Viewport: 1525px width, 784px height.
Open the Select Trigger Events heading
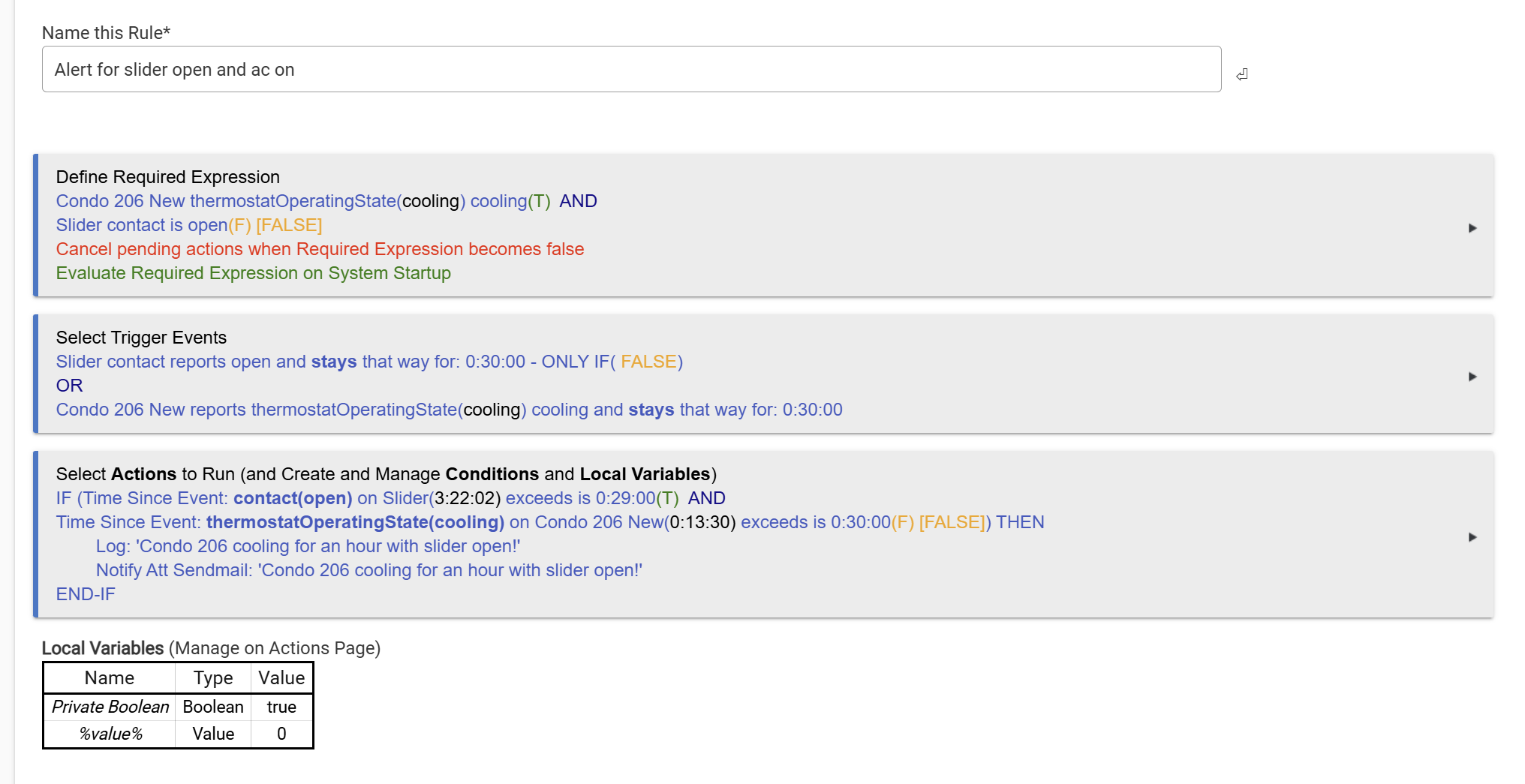tap(141, 338)
